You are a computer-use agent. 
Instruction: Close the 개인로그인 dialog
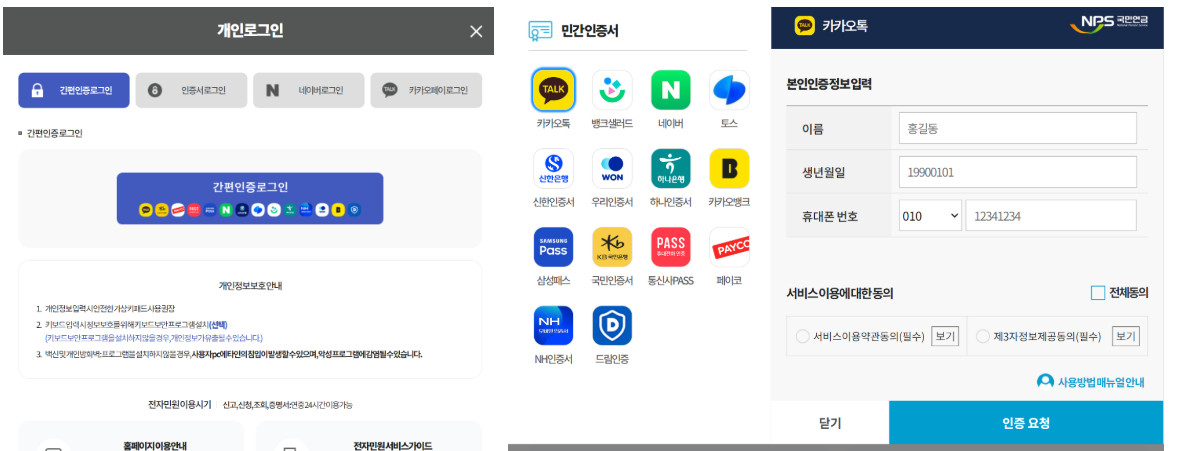click(x=476, y=31)
